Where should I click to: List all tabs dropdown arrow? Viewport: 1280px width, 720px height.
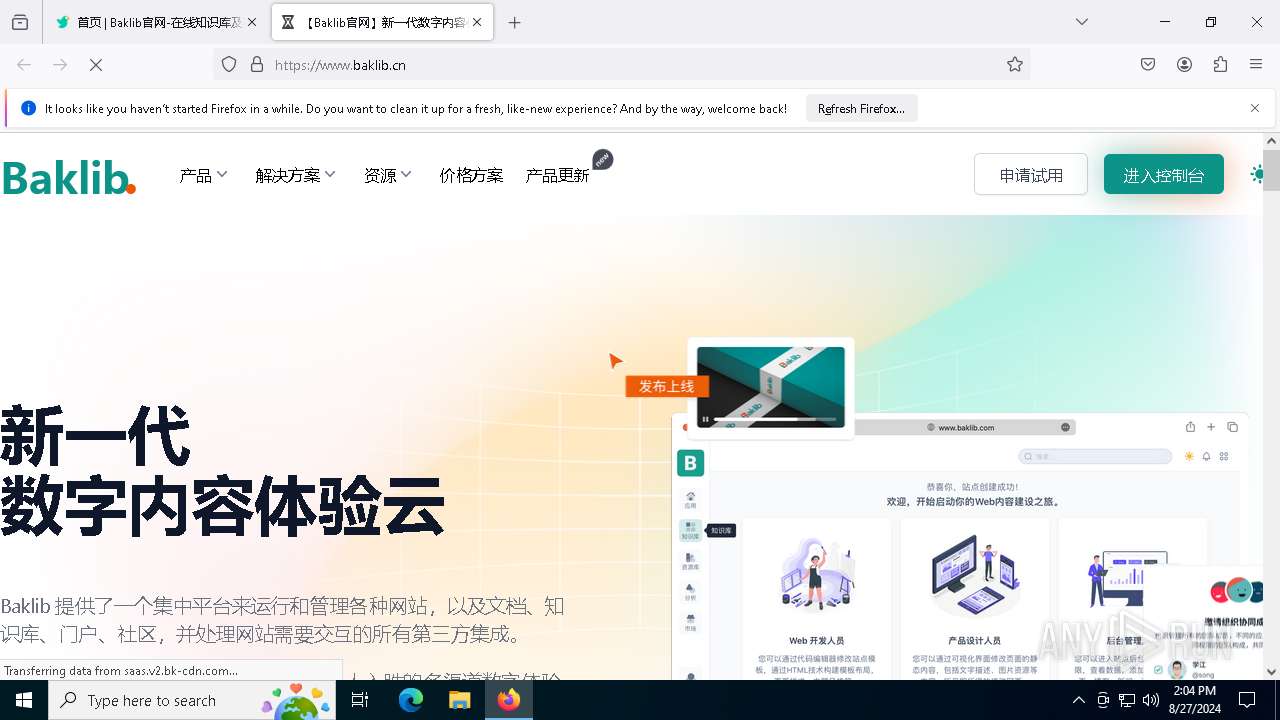1082,22
